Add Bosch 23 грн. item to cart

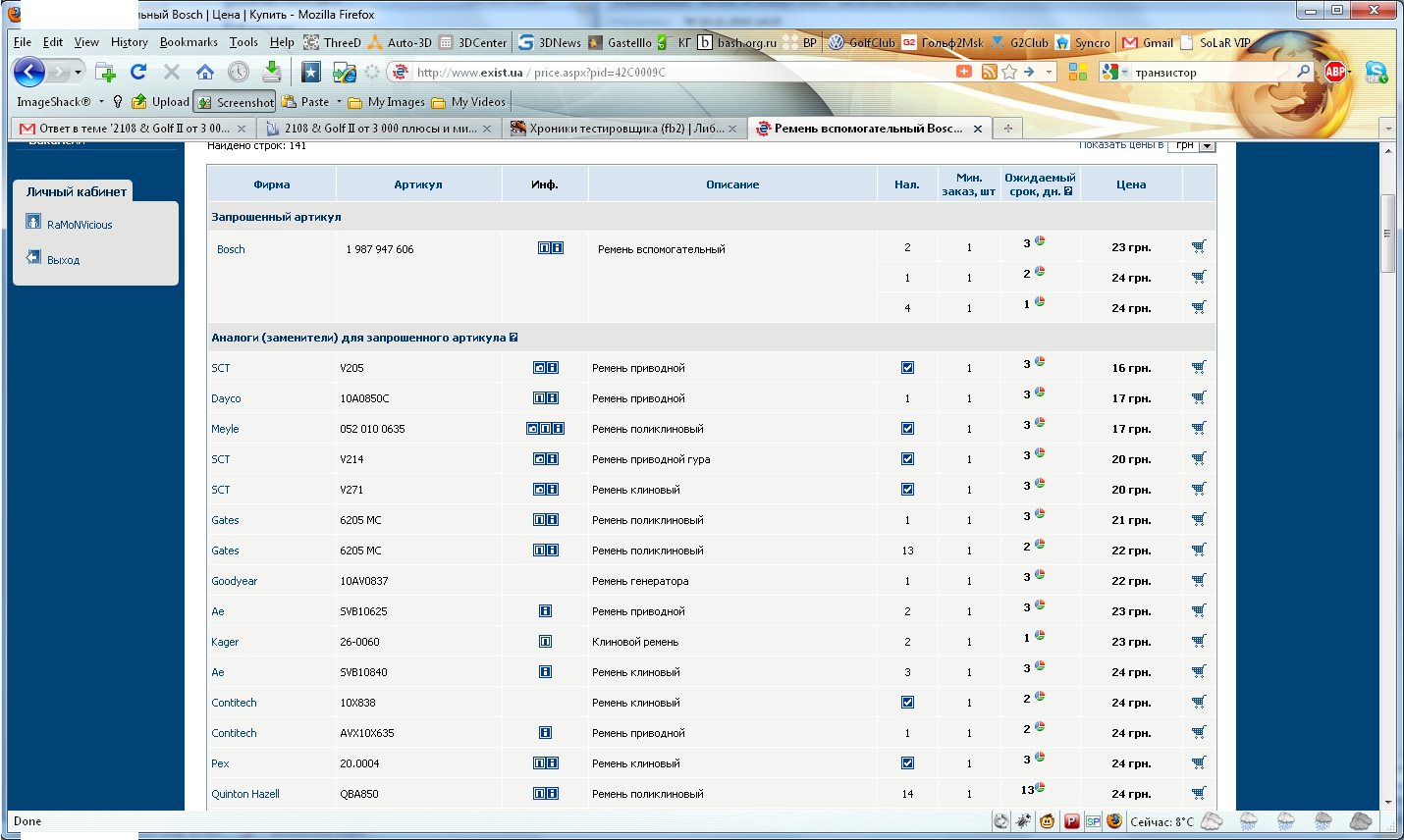[1199, 247]
